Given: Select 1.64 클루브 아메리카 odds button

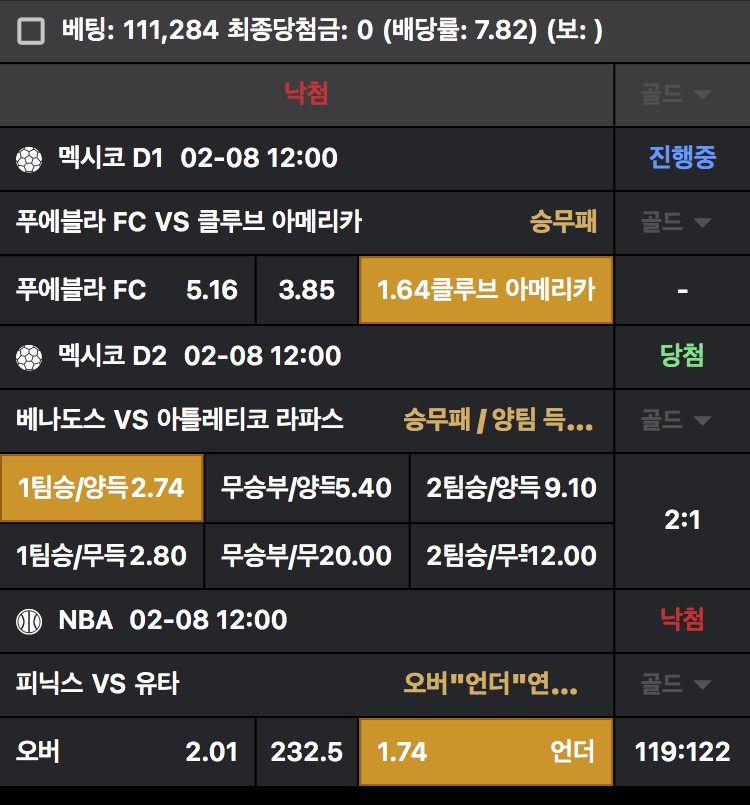Looking at the screenshot, I should (x=486, y=290).
